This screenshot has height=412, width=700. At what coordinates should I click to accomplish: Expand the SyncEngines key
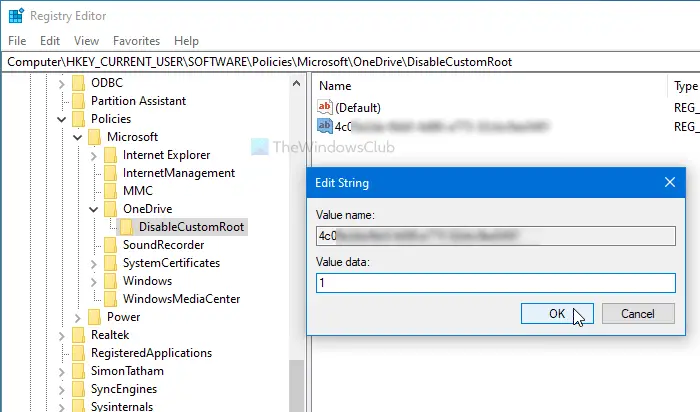click(62, 389)
